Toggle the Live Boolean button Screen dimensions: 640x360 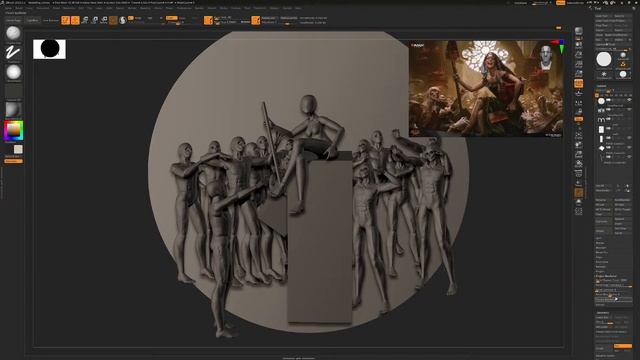[x=51, y=20]
